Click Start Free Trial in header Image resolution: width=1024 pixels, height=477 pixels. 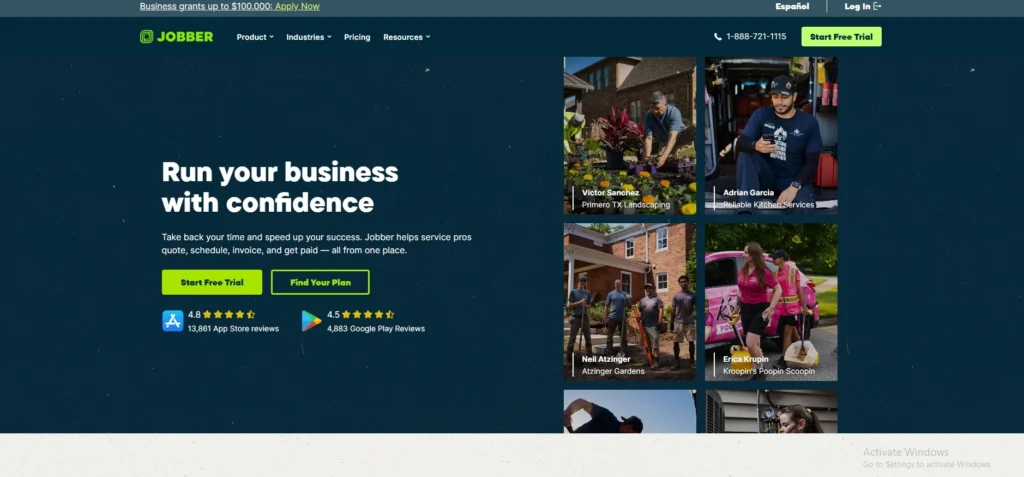pyautogui.click(x=841, y=37)
